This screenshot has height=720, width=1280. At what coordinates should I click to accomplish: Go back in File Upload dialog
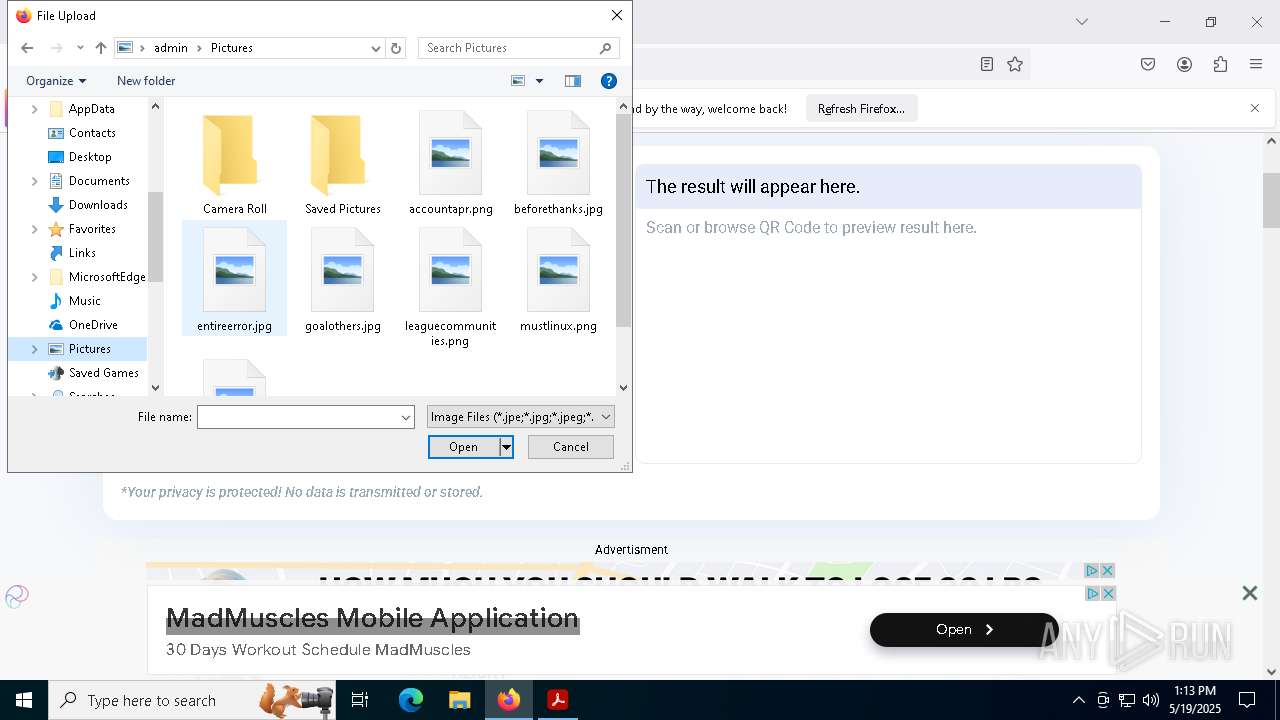pyautogui.click(x=27, y=48)
